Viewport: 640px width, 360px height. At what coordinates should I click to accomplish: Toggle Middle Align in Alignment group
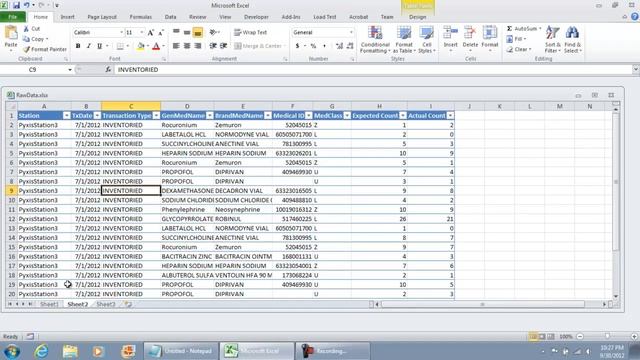(x=187, y=32)
